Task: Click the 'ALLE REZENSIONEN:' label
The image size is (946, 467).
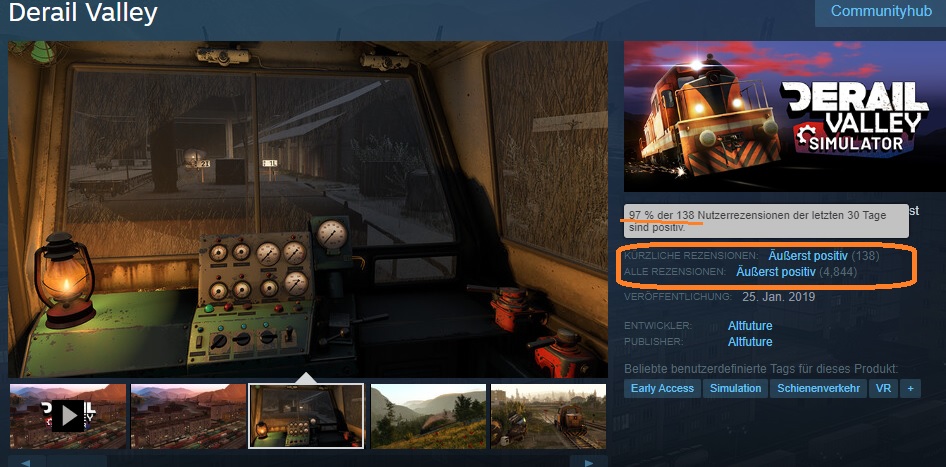Action: pyautogui.click(x=675, y=273)
